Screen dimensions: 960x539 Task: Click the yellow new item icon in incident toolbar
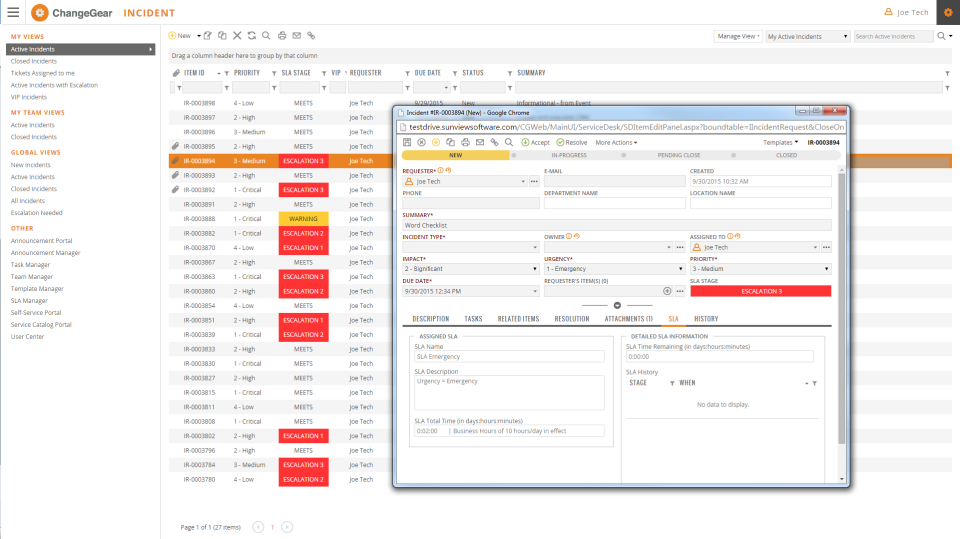[436, 142]
